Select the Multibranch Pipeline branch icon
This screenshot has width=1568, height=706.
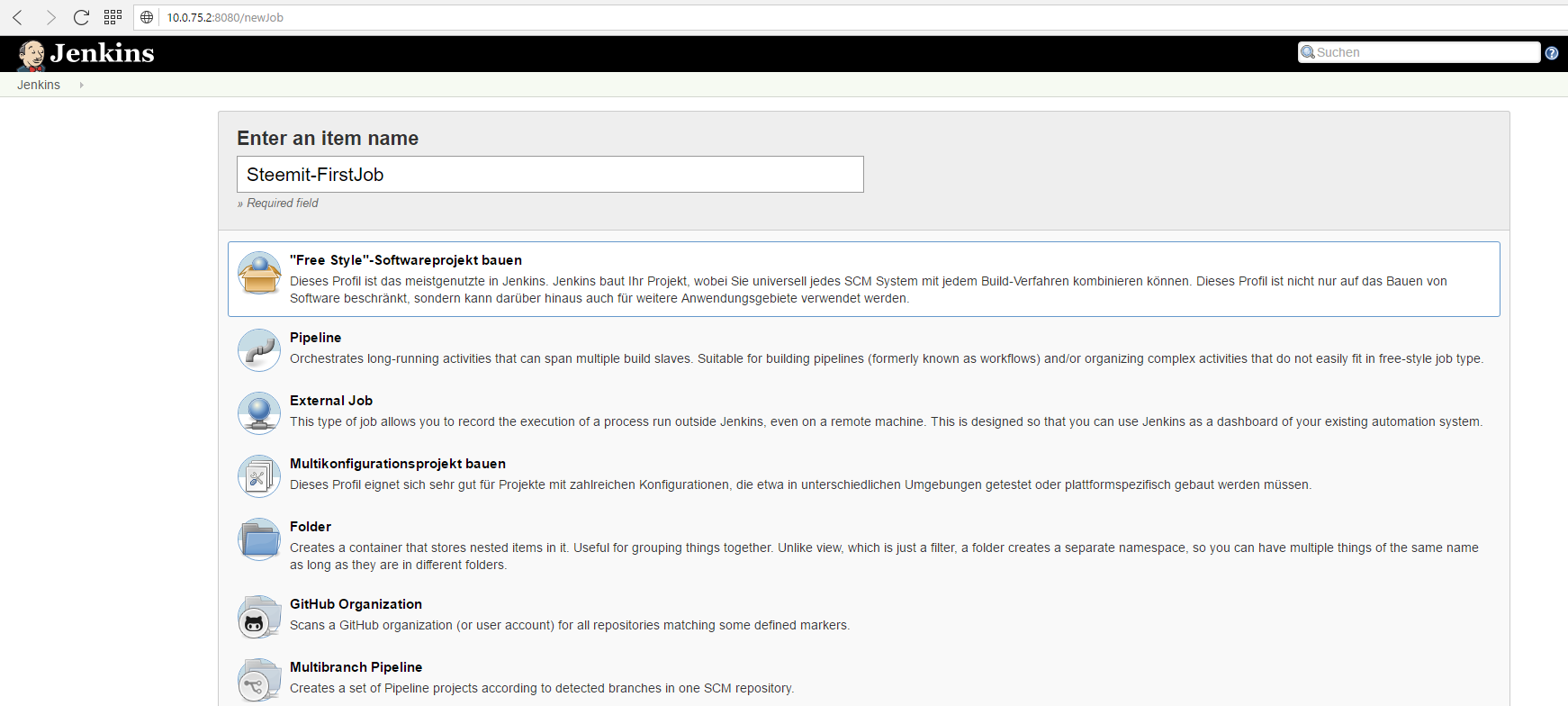point(259,680)
